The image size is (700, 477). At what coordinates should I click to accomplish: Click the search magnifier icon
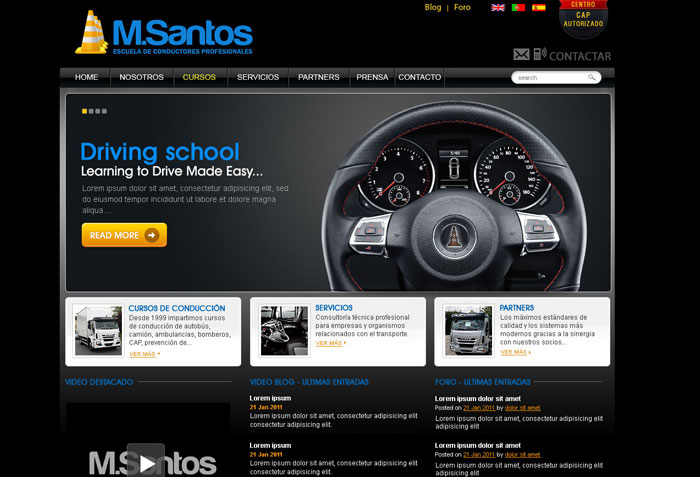592,77
